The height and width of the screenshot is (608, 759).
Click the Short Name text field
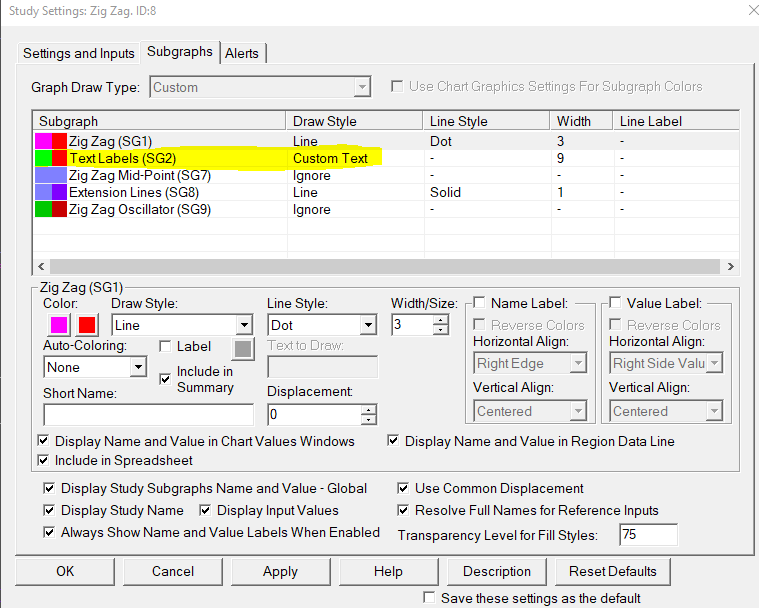[149, 415]
